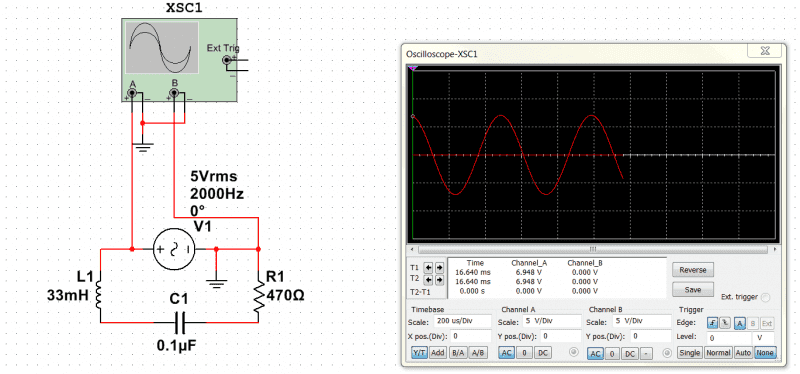800x374 pixels.
Task: Click the 5Vrms source label
Action: pyautogui.click(x=214, y=178)
